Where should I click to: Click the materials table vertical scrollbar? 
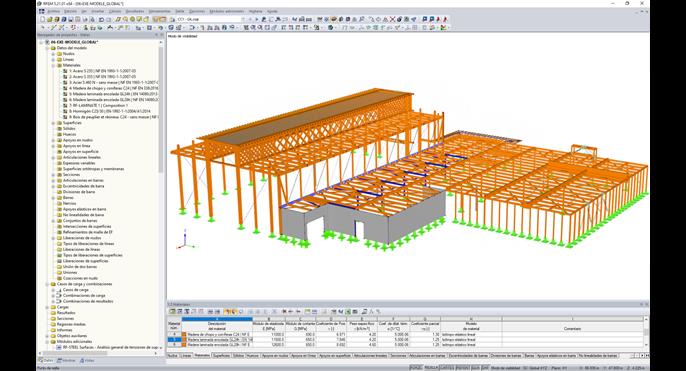pyautogui.click(x=646, y=332)
